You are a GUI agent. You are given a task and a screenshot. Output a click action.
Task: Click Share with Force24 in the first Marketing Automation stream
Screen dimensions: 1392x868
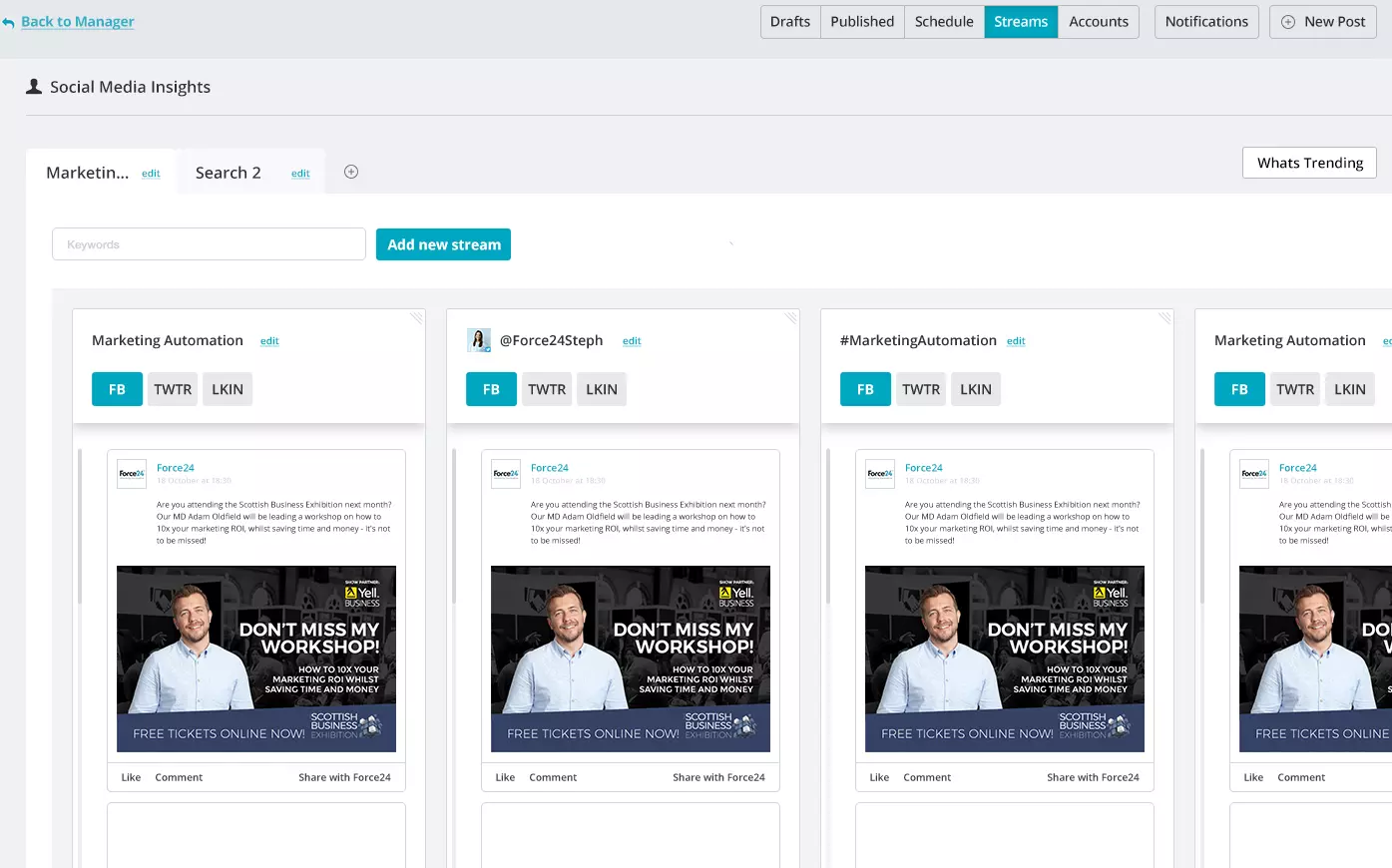[344, 777]
